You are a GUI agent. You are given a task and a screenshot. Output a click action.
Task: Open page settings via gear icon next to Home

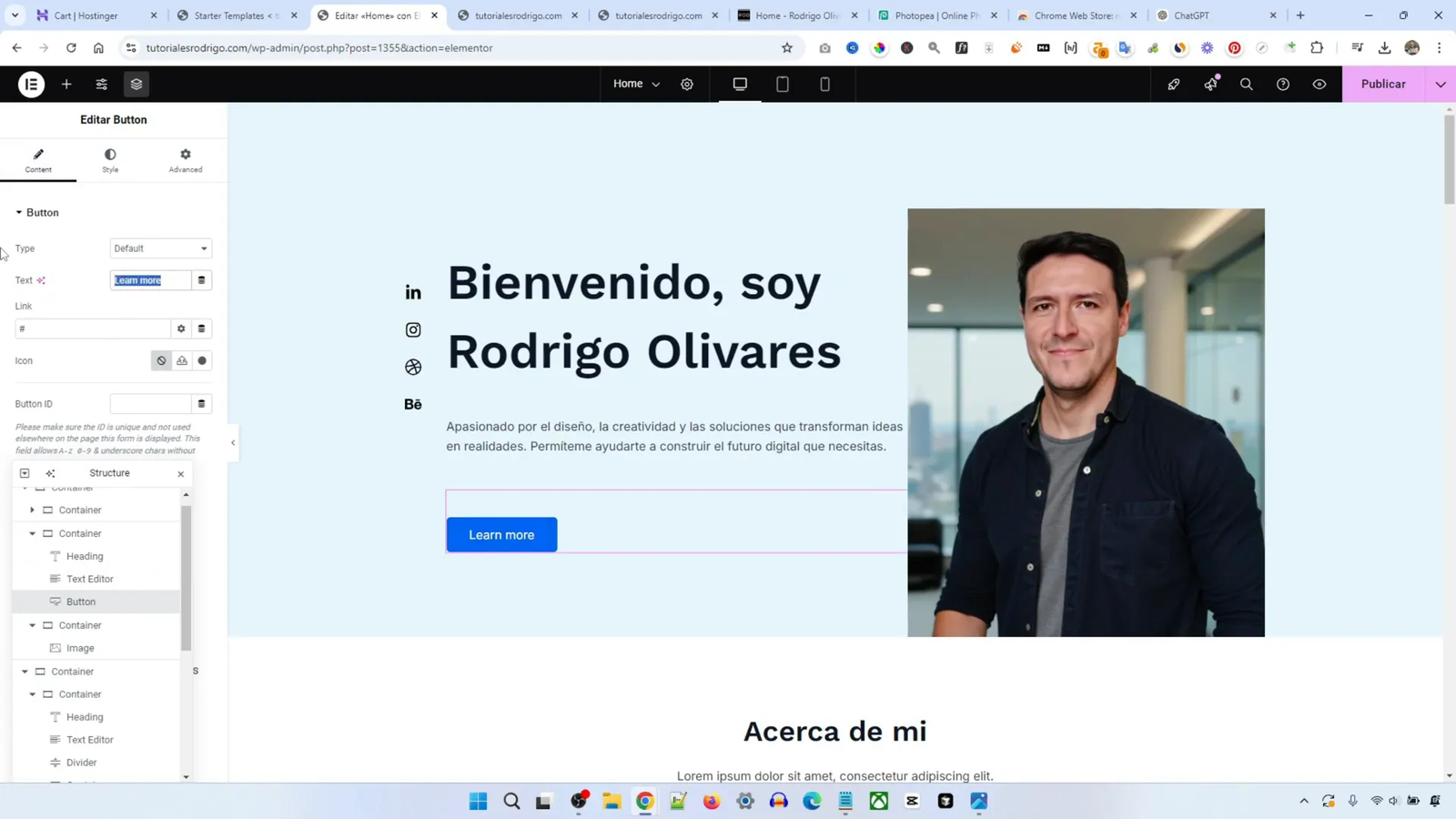point(687,84)
